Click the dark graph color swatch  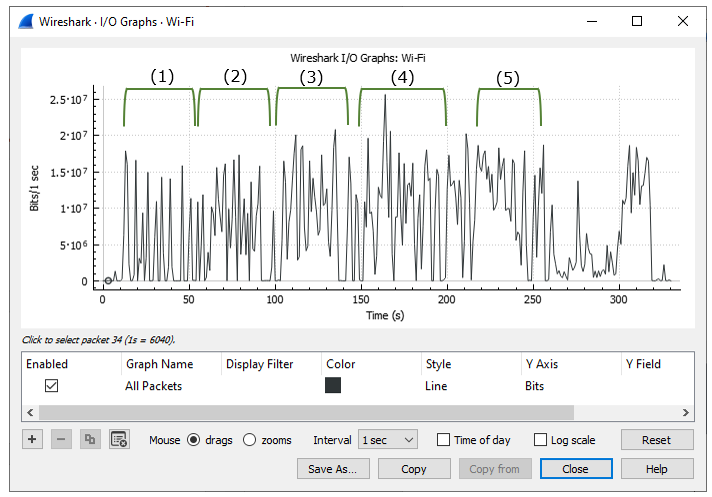click(x=333, y=385)
